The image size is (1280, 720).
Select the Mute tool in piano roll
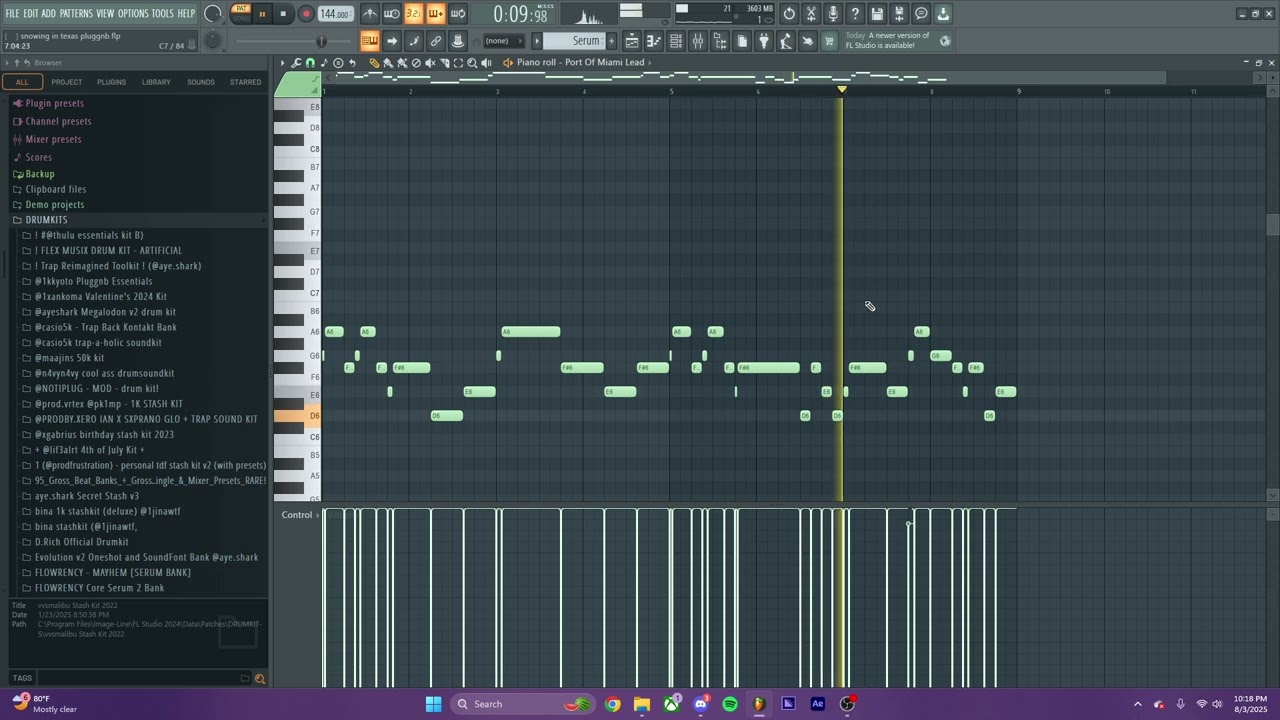click(430, 63)
